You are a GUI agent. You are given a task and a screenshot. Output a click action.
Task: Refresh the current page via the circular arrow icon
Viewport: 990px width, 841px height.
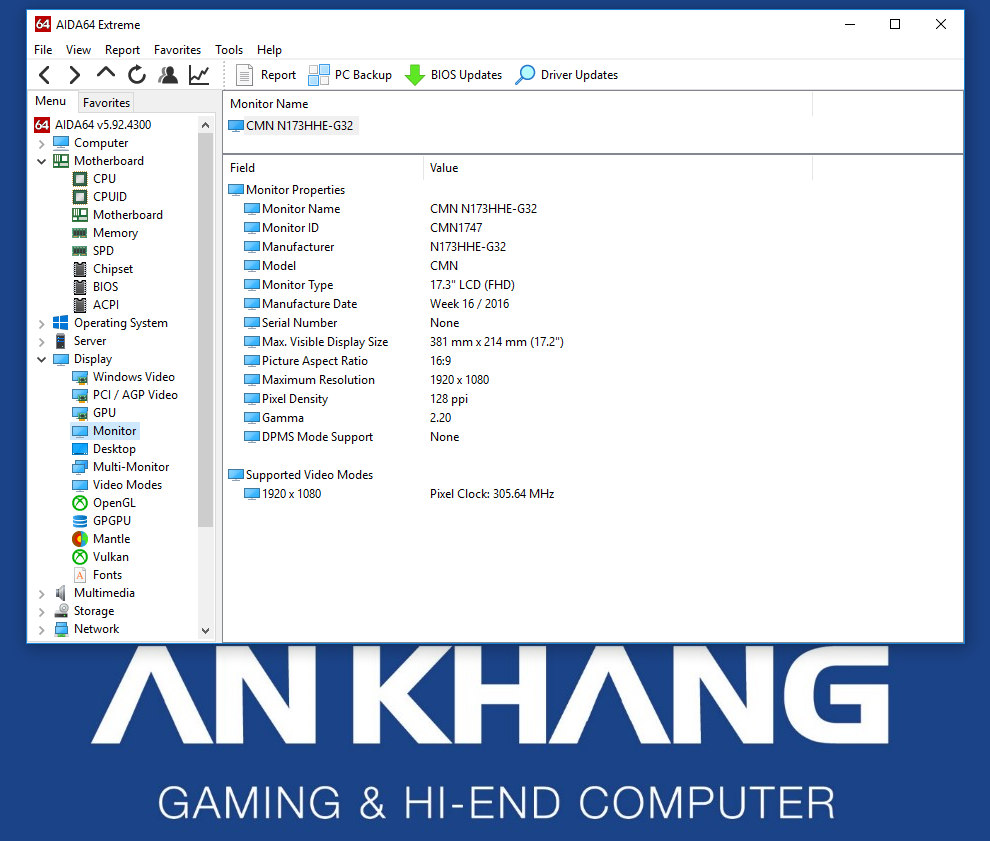[x=136, y=75]
